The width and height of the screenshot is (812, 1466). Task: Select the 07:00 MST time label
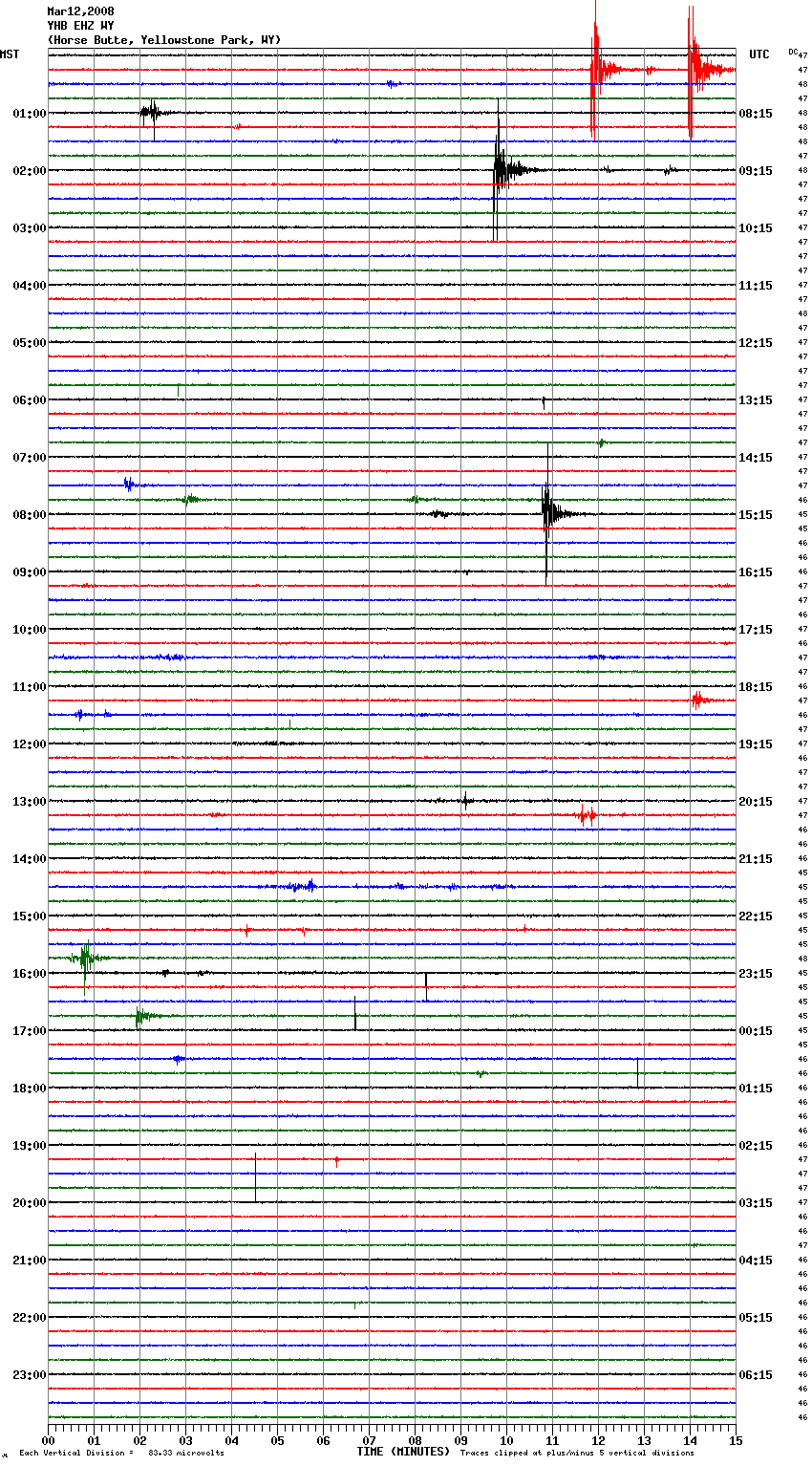tap(30, 458)
